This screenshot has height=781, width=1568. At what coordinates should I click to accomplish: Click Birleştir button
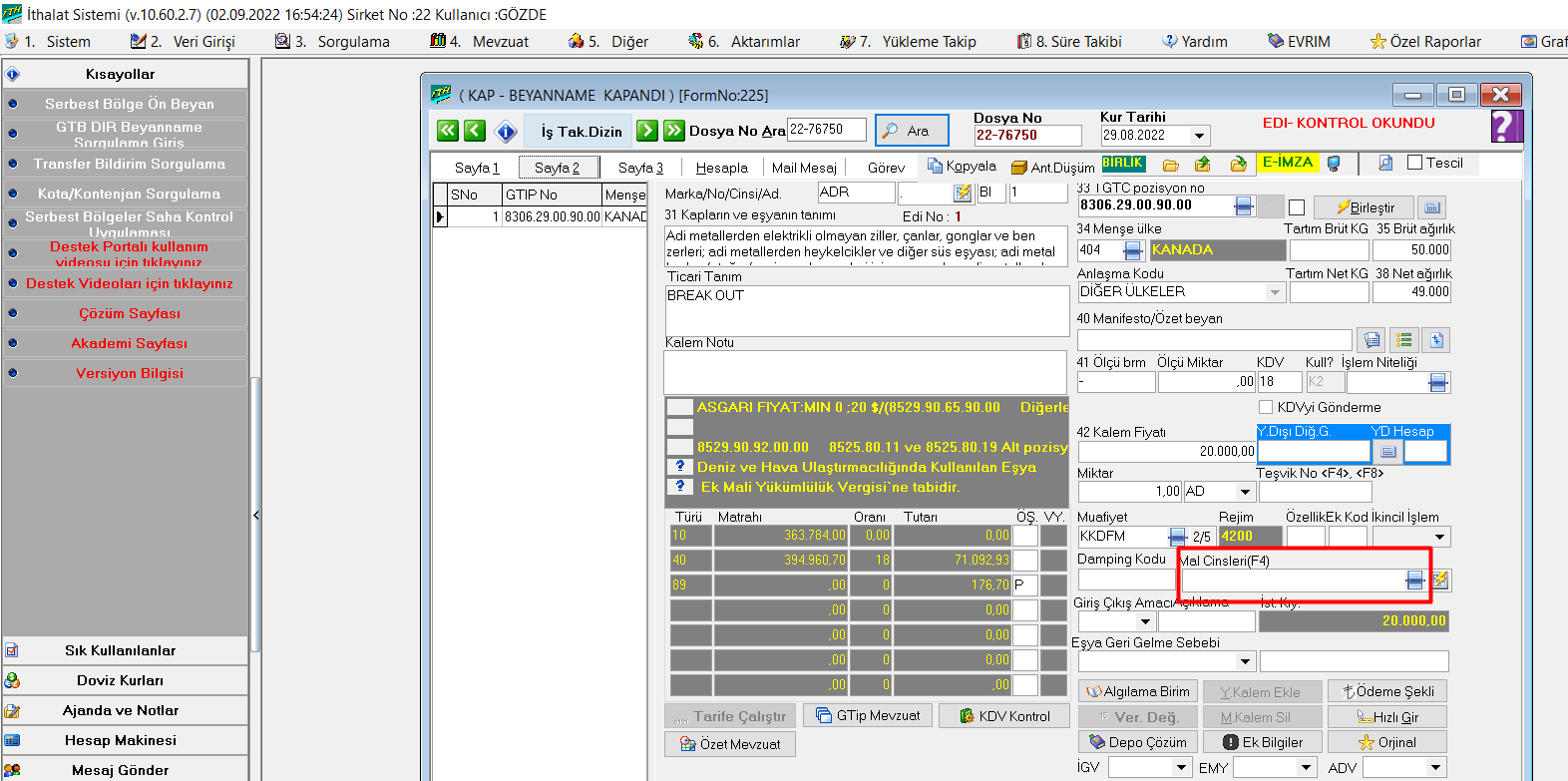[1364, 207]
